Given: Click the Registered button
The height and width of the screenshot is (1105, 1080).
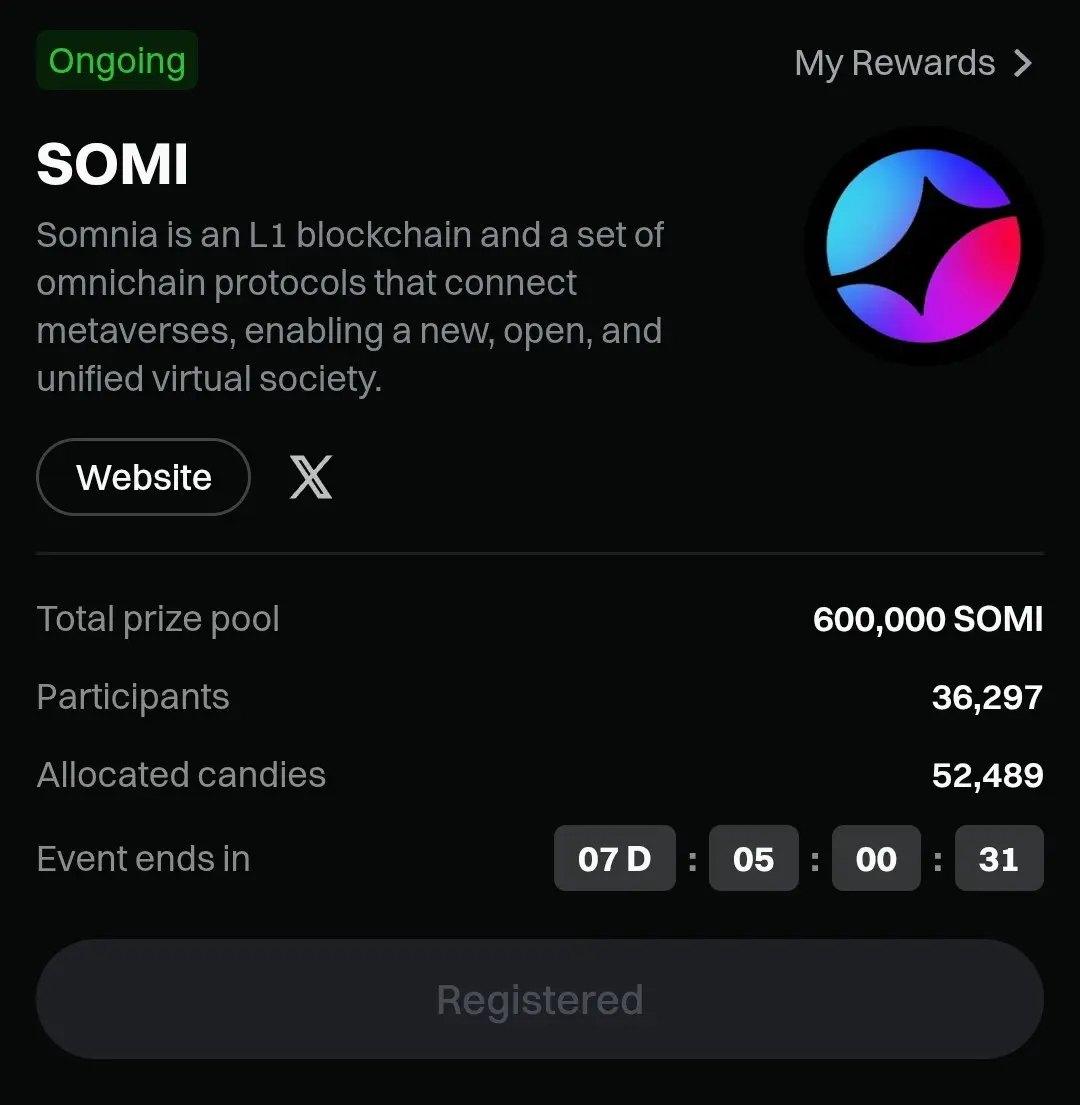Looking at the screenshot, I should tap(540, 999).
